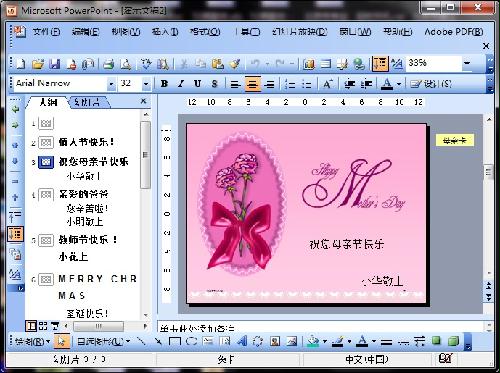Open the zoom percentage dropdown showing 33%
The image size is (500, 373).
coord(467,63)
